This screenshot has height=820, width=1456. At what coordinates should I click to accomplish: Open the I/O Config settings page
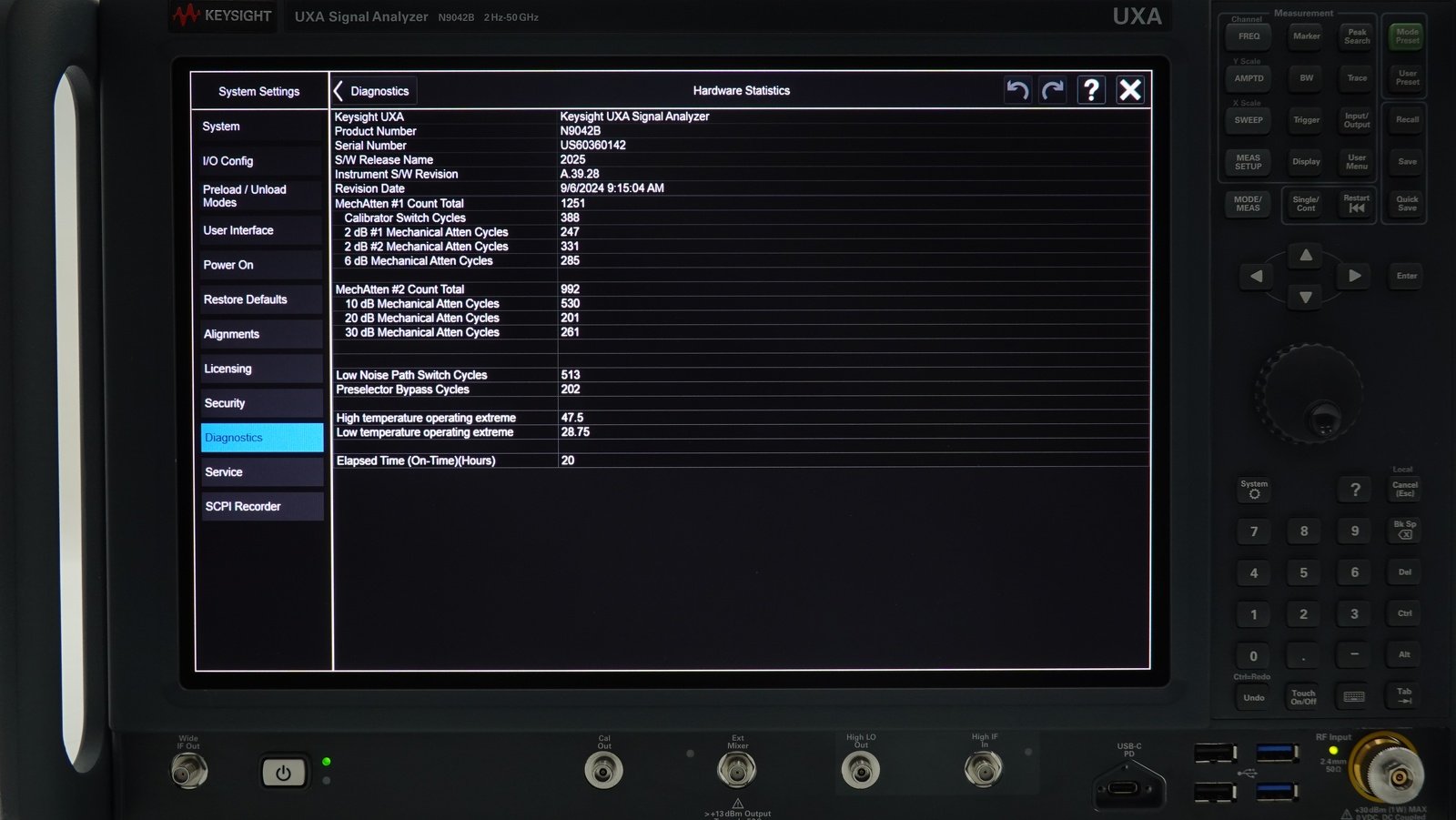point(262,161)
